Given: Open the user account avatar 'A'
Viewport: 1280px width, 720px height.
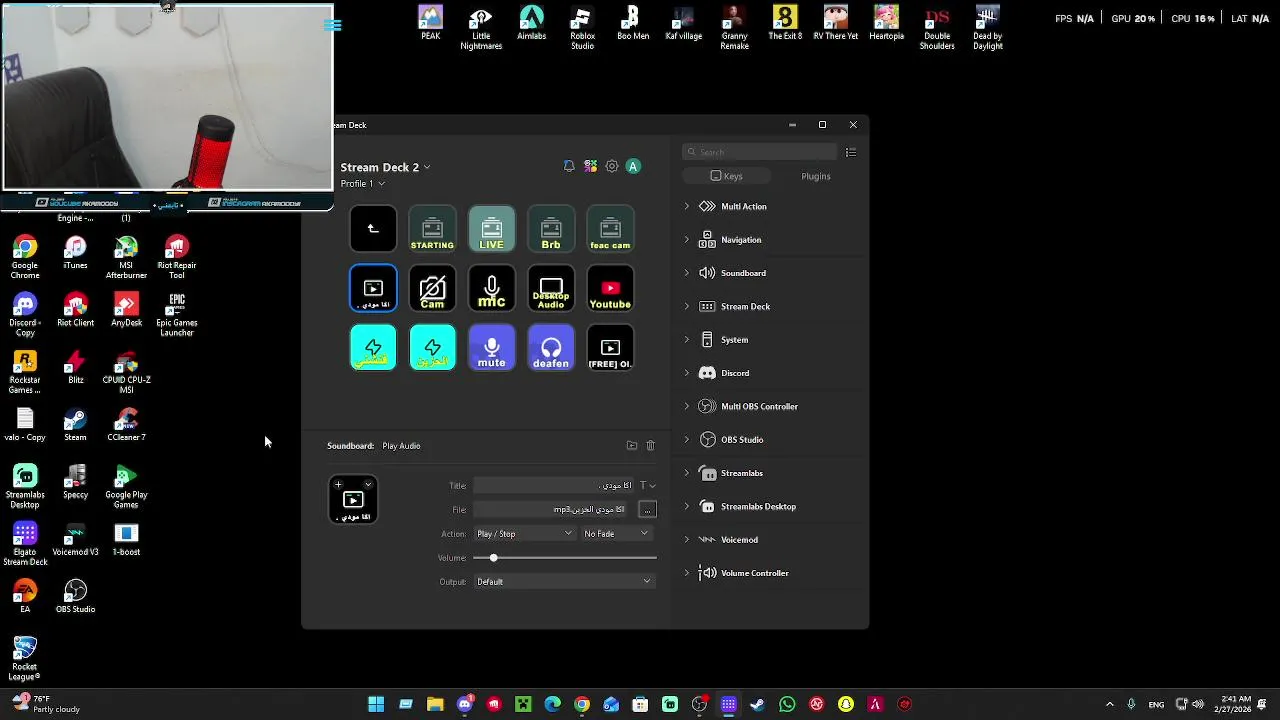Looking at the screenshot, I should [x=633, y=166].
